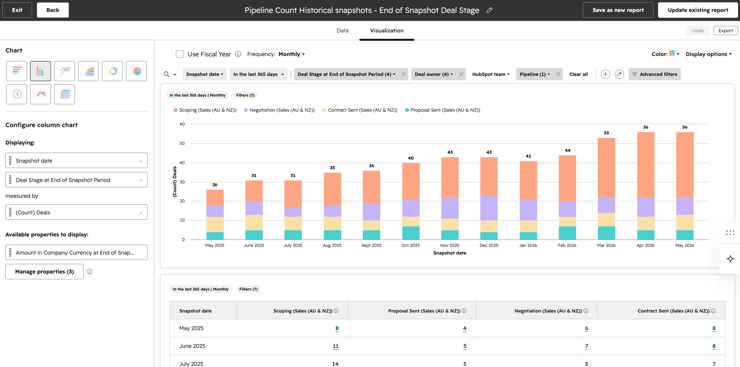The image size is (740, 367).
Task: Select the column chart type
Action: (41, 71)
